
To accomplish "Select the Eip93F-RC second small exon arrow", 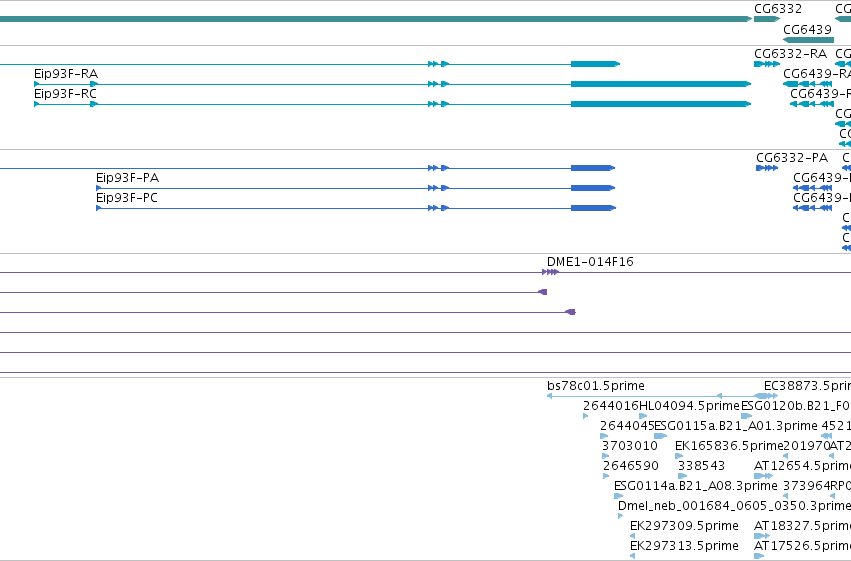I will [94, 104].
